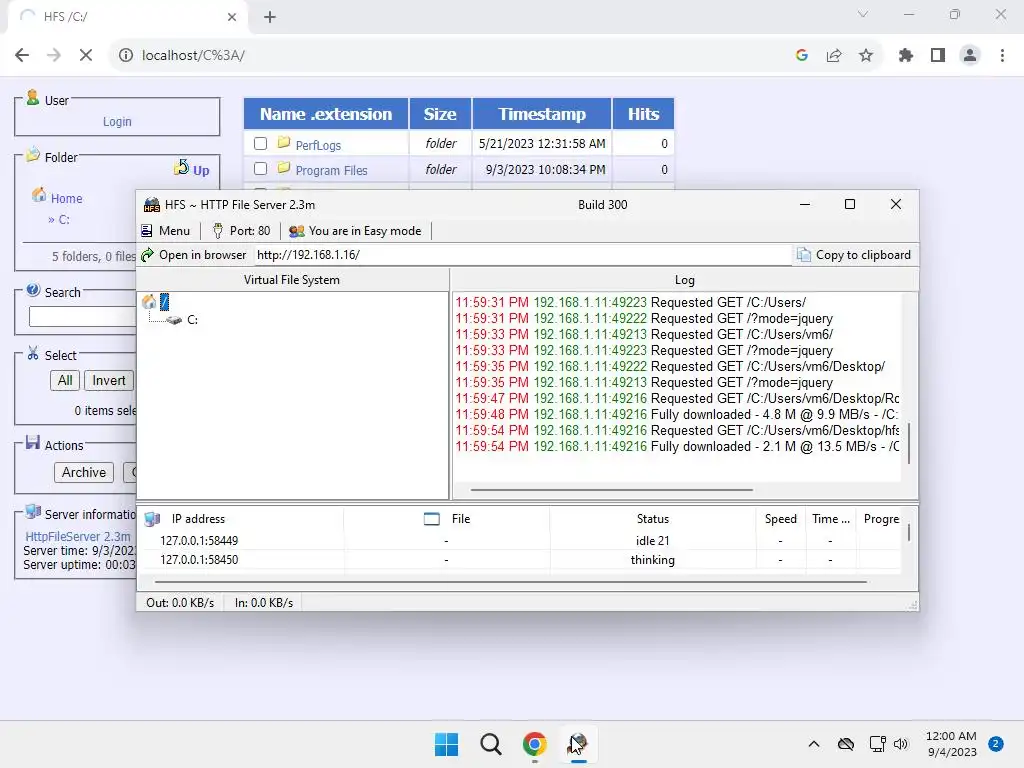Click connections list horizontal scrollbar
Viewport: 1024px width, 768px height.
point(511,581)
